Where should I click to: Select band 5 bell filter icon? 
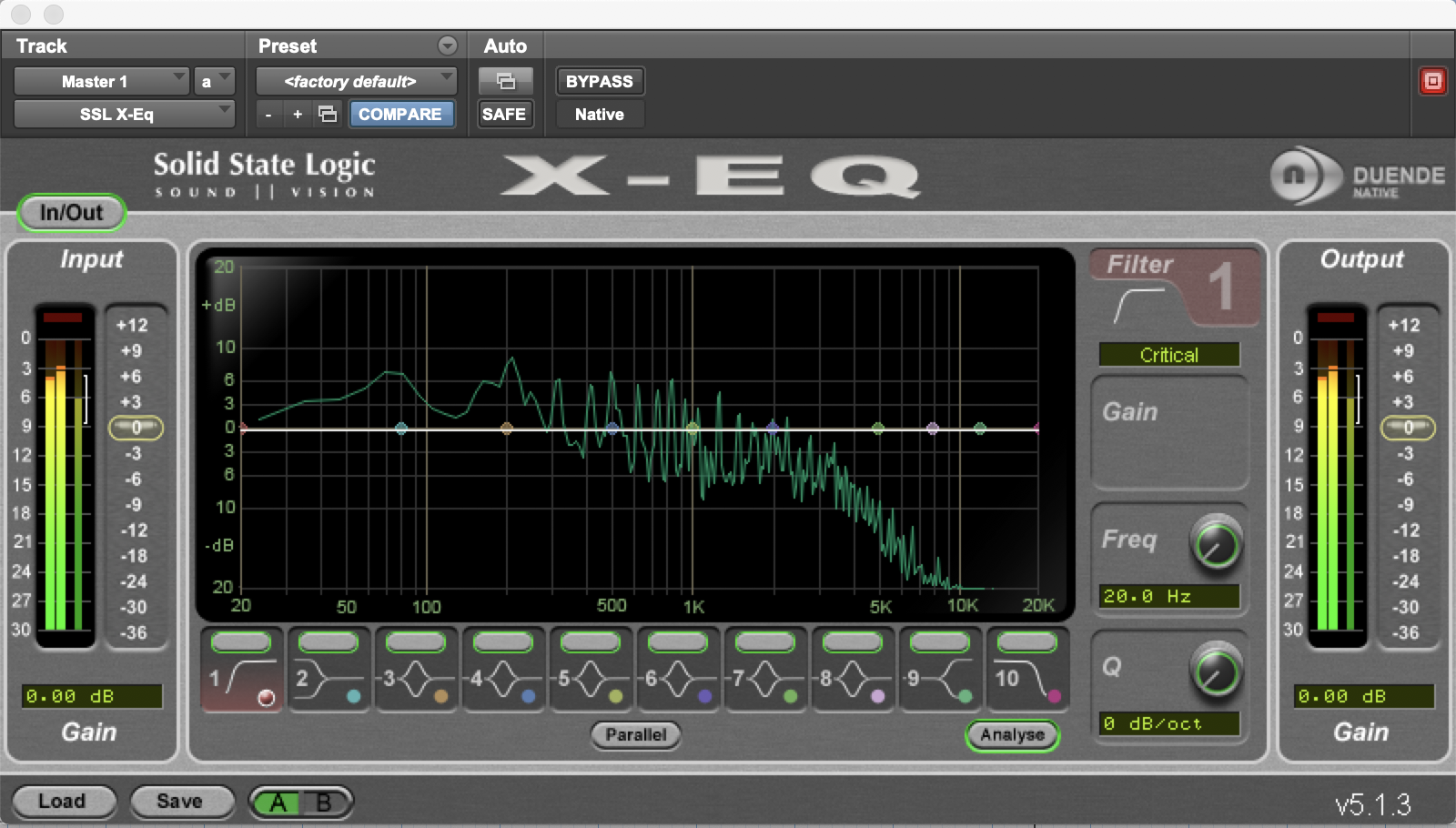click(x=591, y=680)
